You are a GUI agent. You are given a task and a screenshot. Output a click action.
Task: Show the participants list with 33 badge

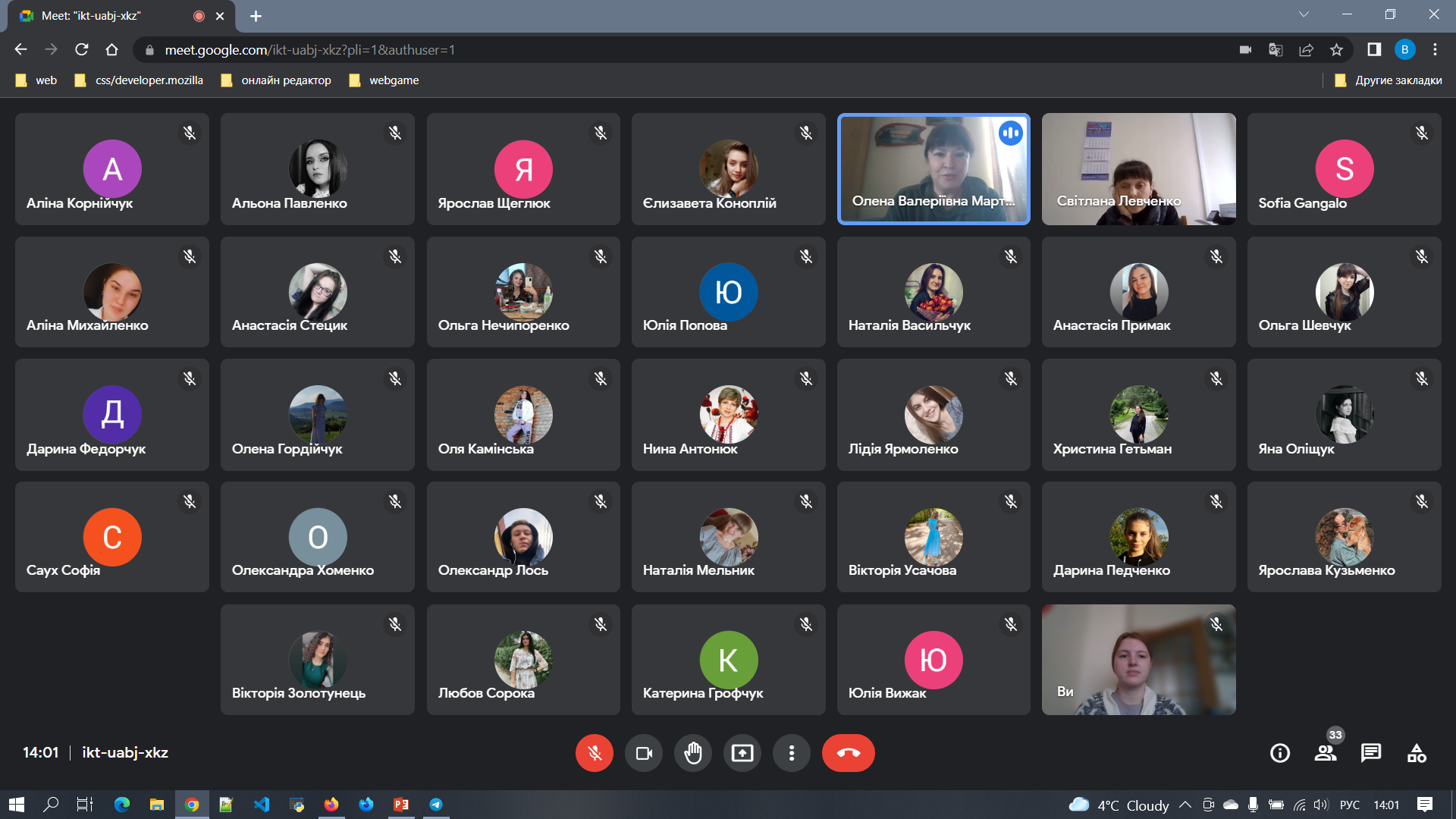pyautogui.click(x=1326, y=753)
